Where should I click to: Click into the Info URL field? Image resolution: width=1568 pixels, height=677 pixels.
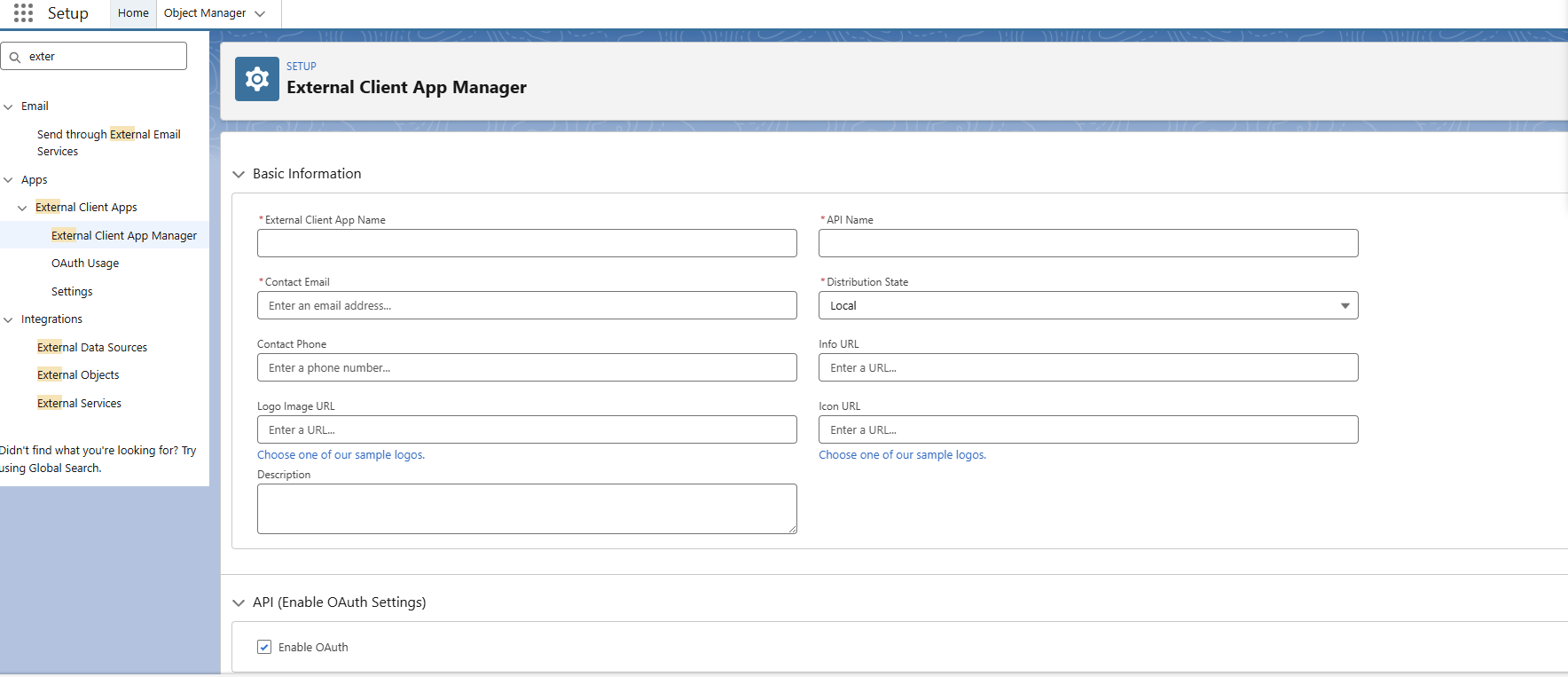pos(1088,367)
